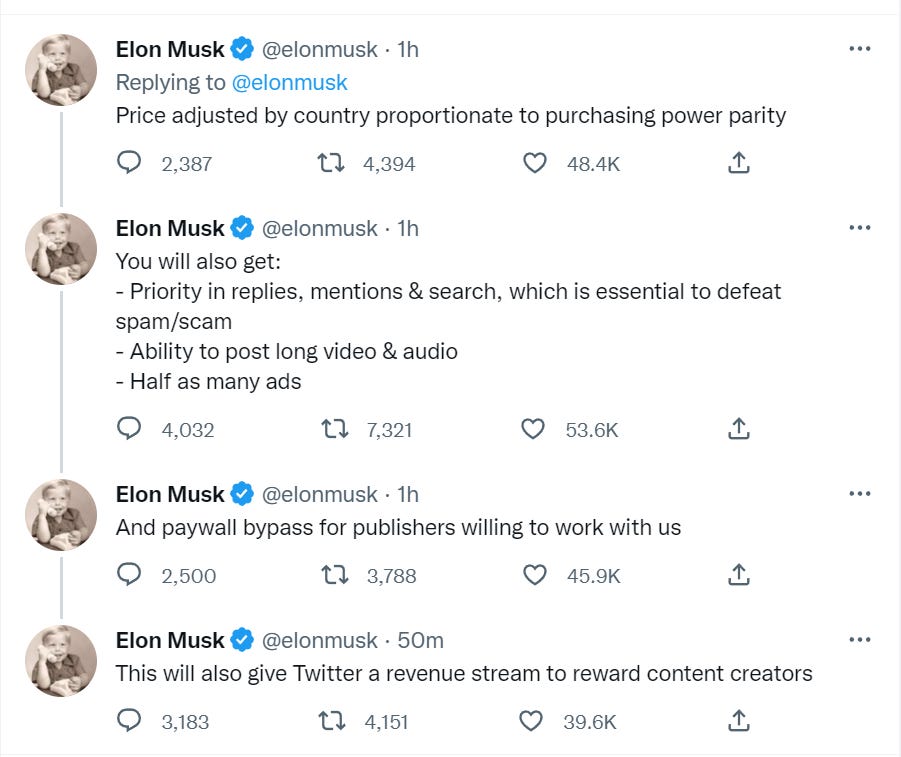Reply to the purchasing power parity tweet
901x757 pixels.
(130, 163)
